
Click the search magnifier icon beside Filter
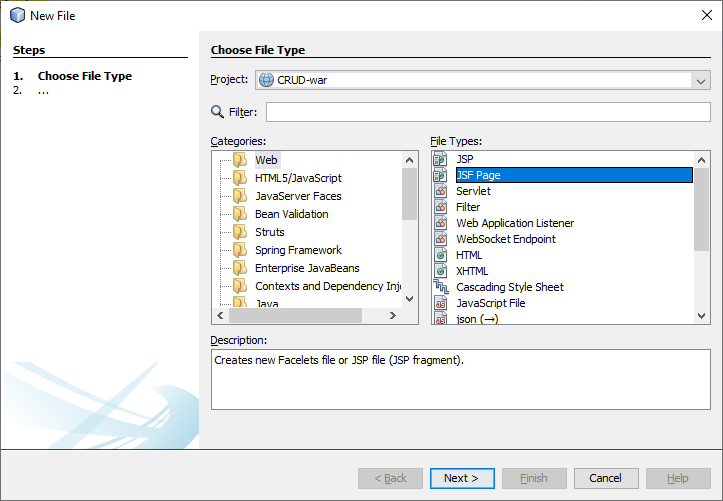coord(217,112)
